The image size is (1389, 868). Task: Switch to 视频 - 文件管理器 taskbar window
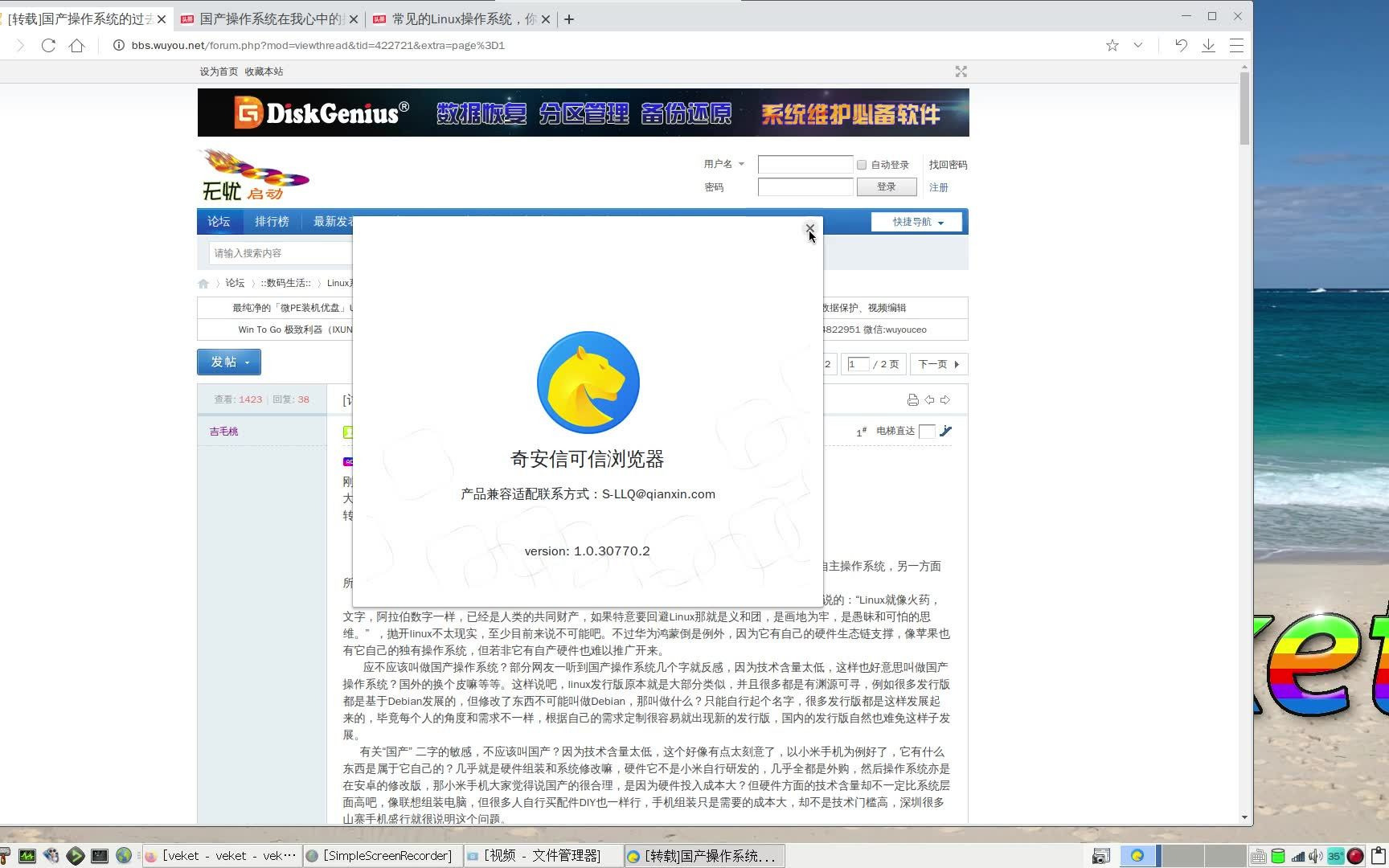click(x=542, y=856)
